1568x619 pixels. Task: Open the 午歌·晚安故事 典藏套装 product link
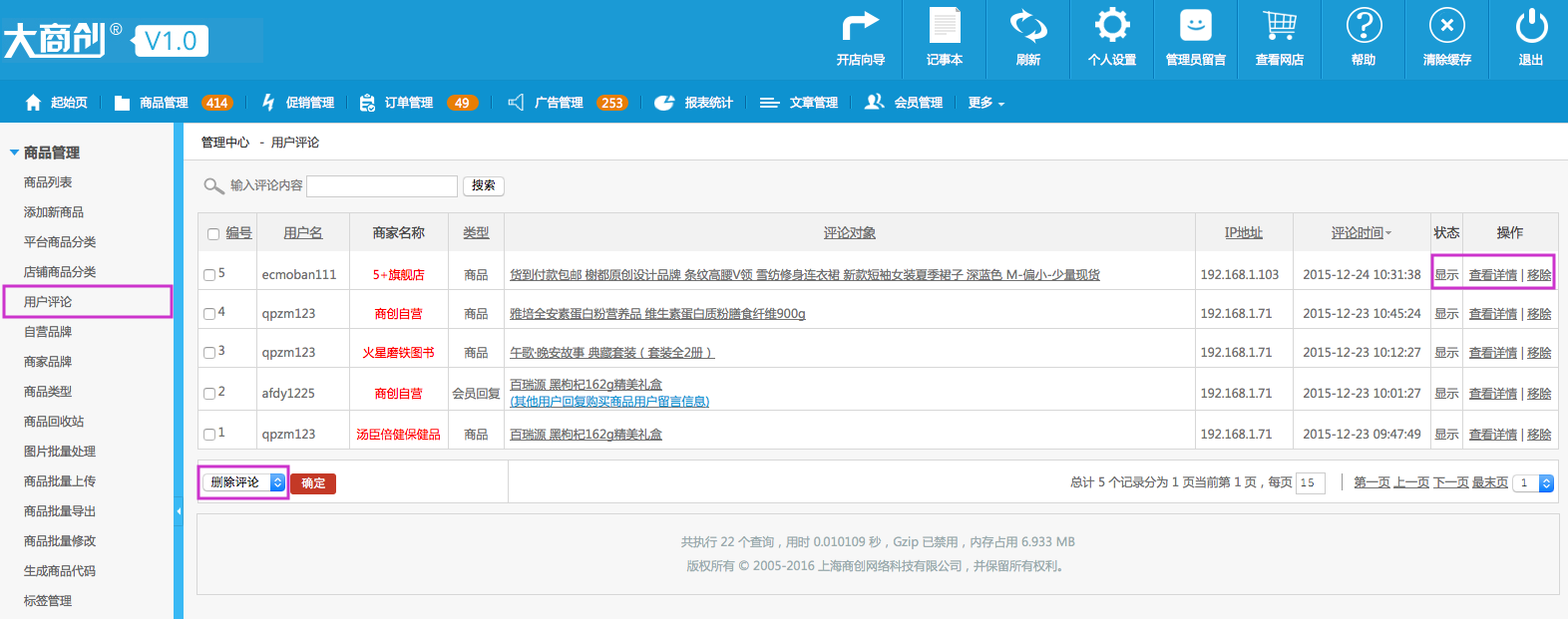612,353
